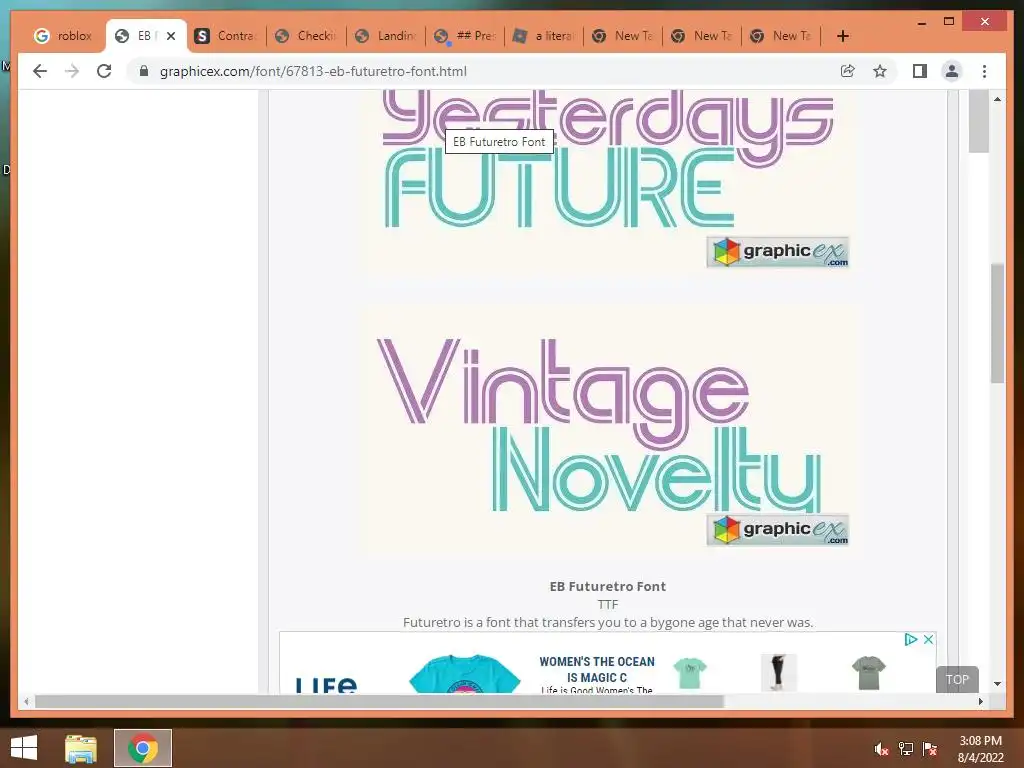
Task: Click the outer vertical scrollbar thumb
Action: pyautogui.click(x=997, y=323)
